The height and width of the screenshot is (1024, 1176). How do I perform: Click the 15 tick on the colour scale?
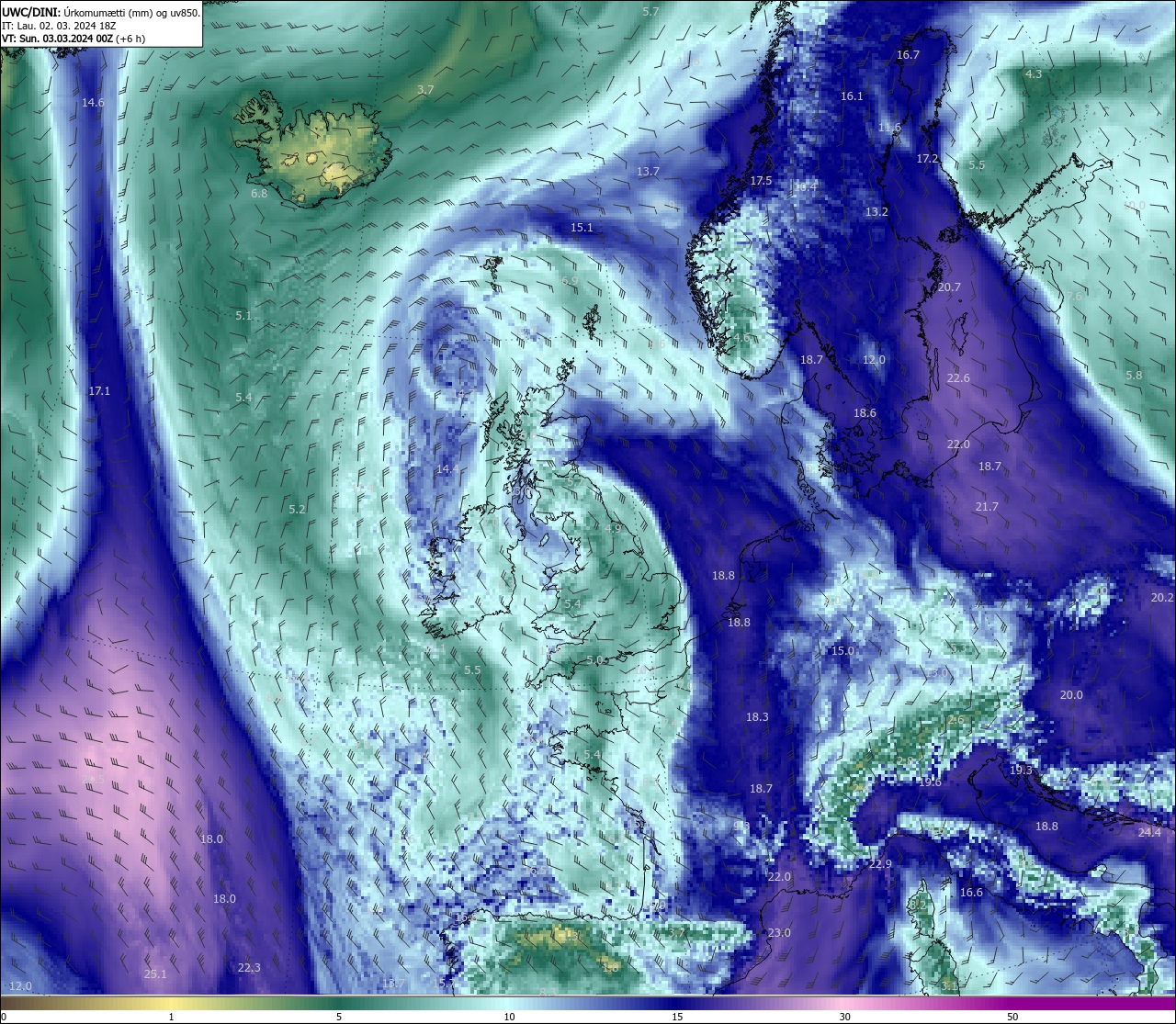click(677, 1017)
